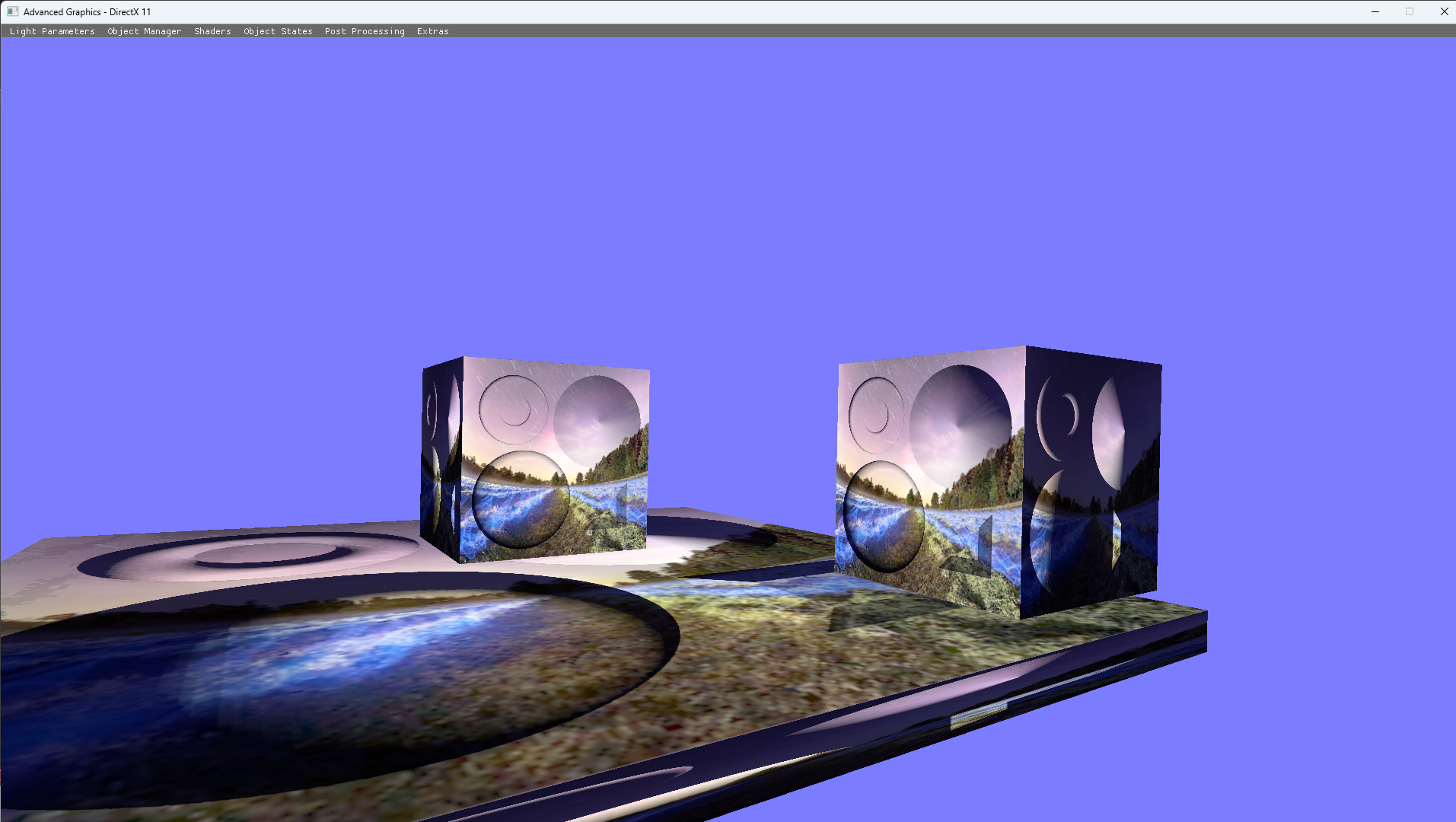This screenshot has height=822, width=1456.
Task: Click the application icon in title bar
Action: pyautogui.click(x=13, y=11)
